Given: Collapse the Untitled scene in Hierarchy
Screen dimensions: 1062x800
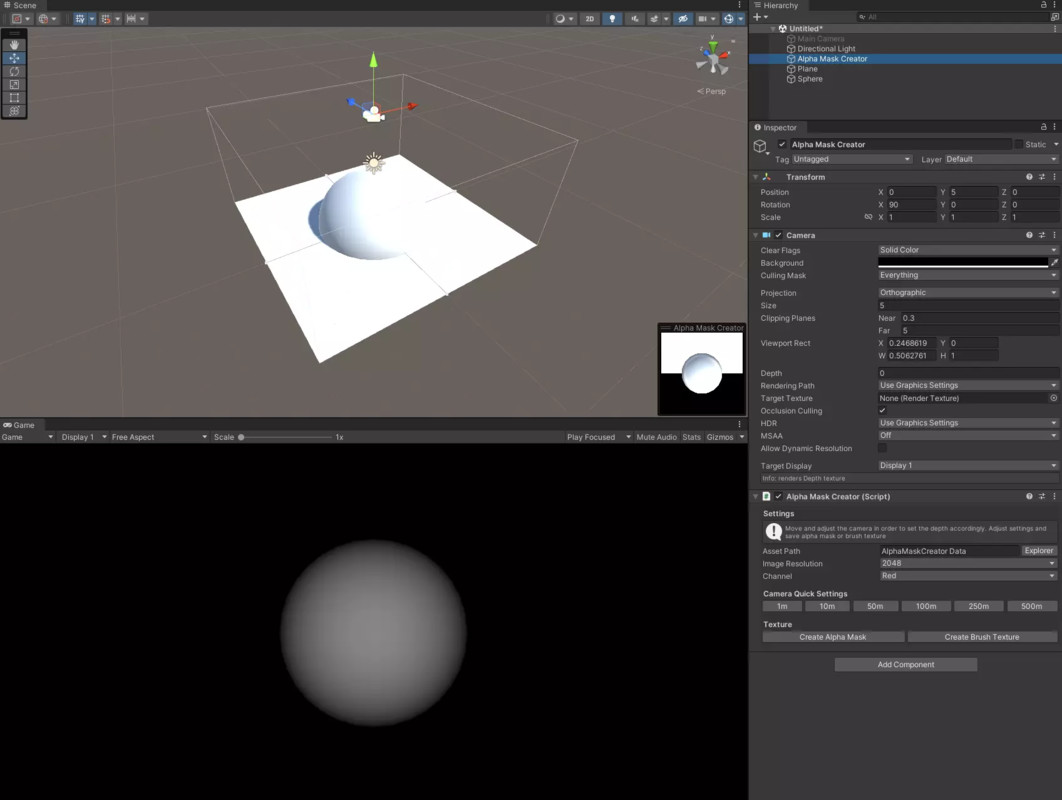Looking at the screenshot, I should click(773, 28).
